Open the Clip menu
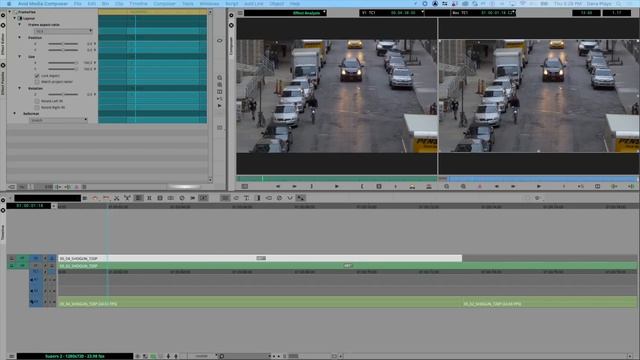 pyautogui.click(x=119, y=4)
